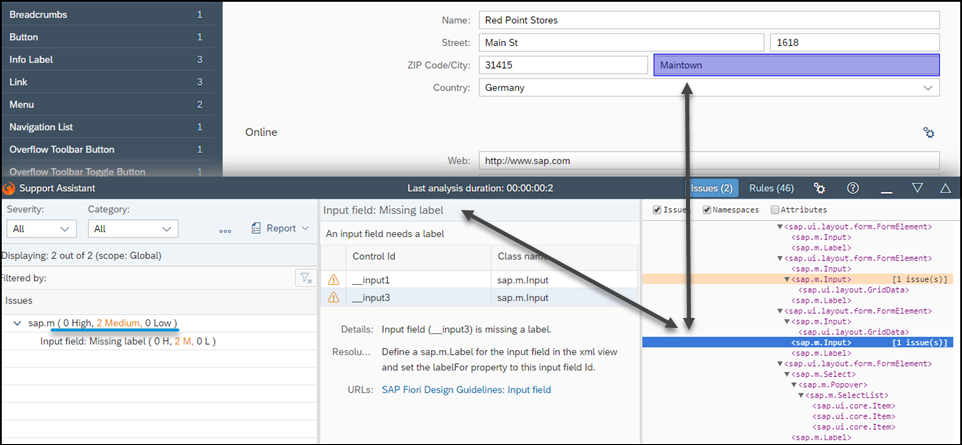962x445 pixels.
Task: Minimize the Support Assistant panel
Action: [x=886, y=190]
